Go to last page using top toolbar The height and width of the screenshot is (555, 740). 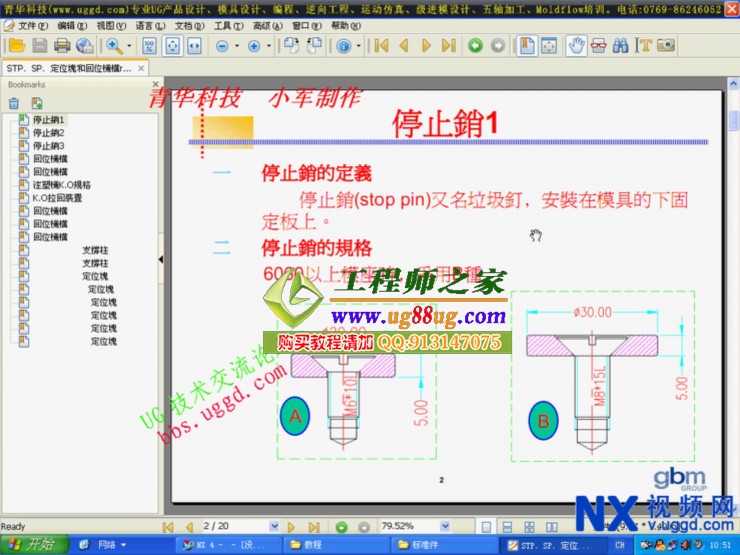pos(449,46)
